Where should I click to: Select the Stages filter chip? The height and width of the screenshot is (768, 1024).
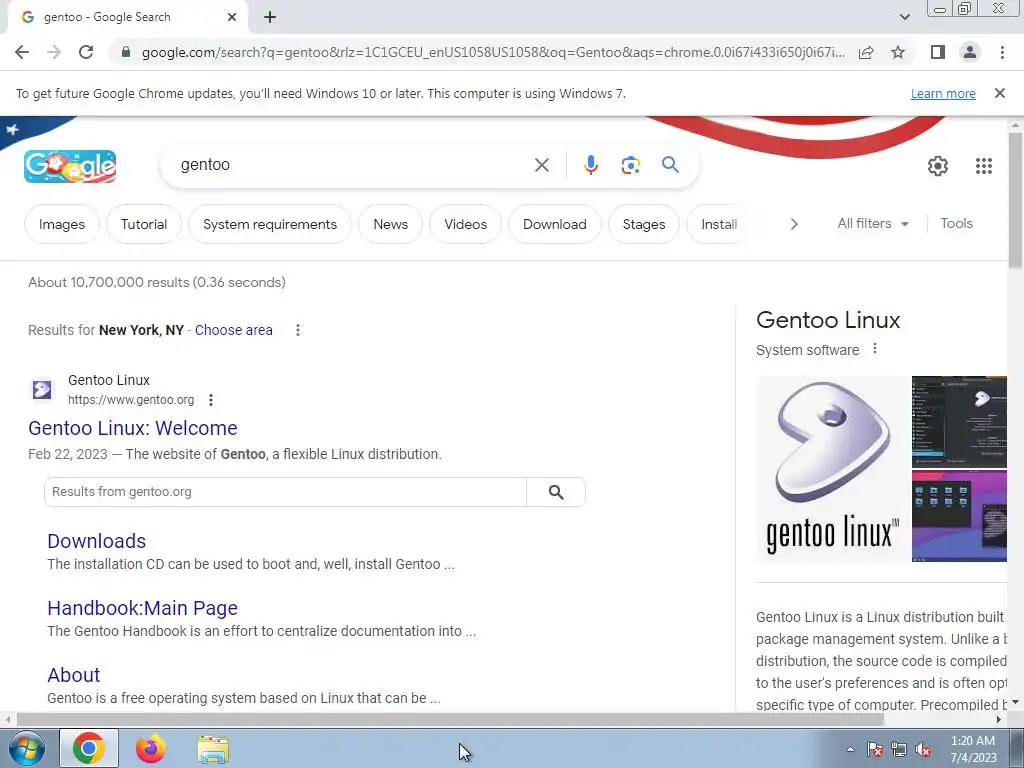[644, 224]
